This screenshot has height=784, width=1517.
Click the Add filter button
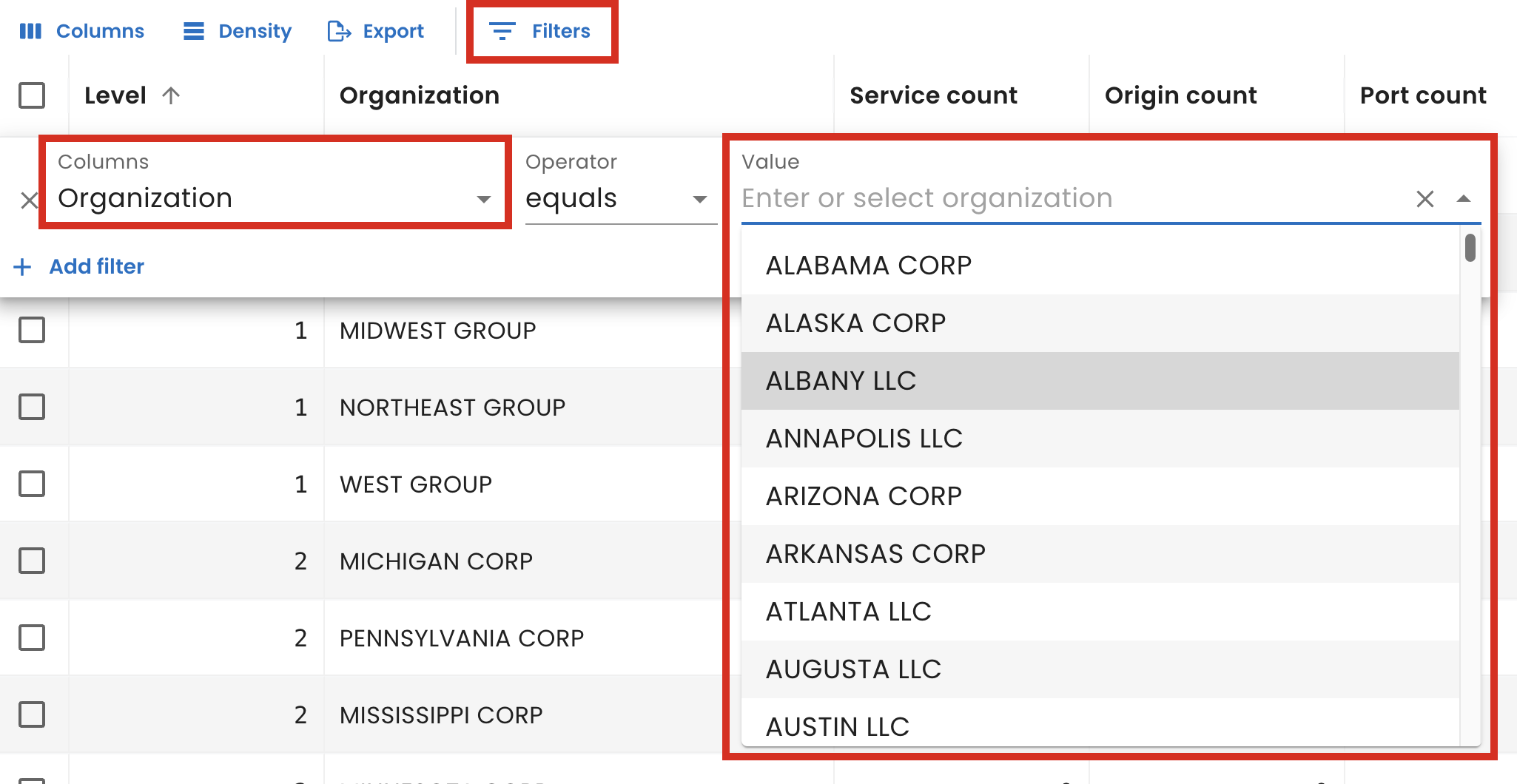tap(79, 266)
